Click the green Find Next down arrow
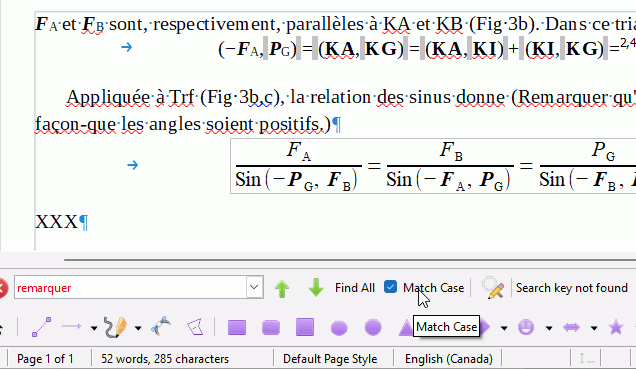 [x=316, y=288]
